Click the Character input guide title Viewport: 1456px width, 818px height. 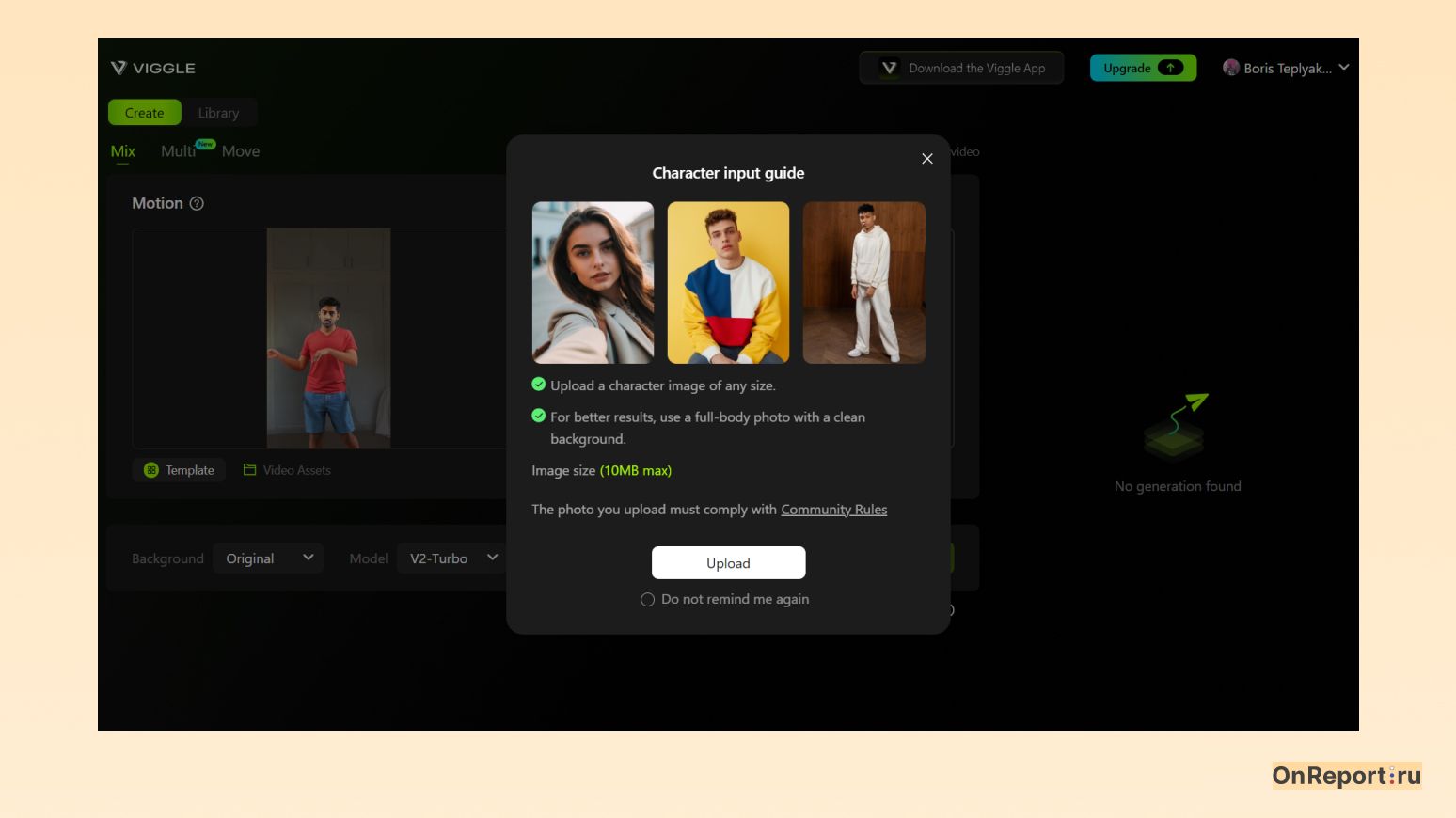[x=729, y=173]
